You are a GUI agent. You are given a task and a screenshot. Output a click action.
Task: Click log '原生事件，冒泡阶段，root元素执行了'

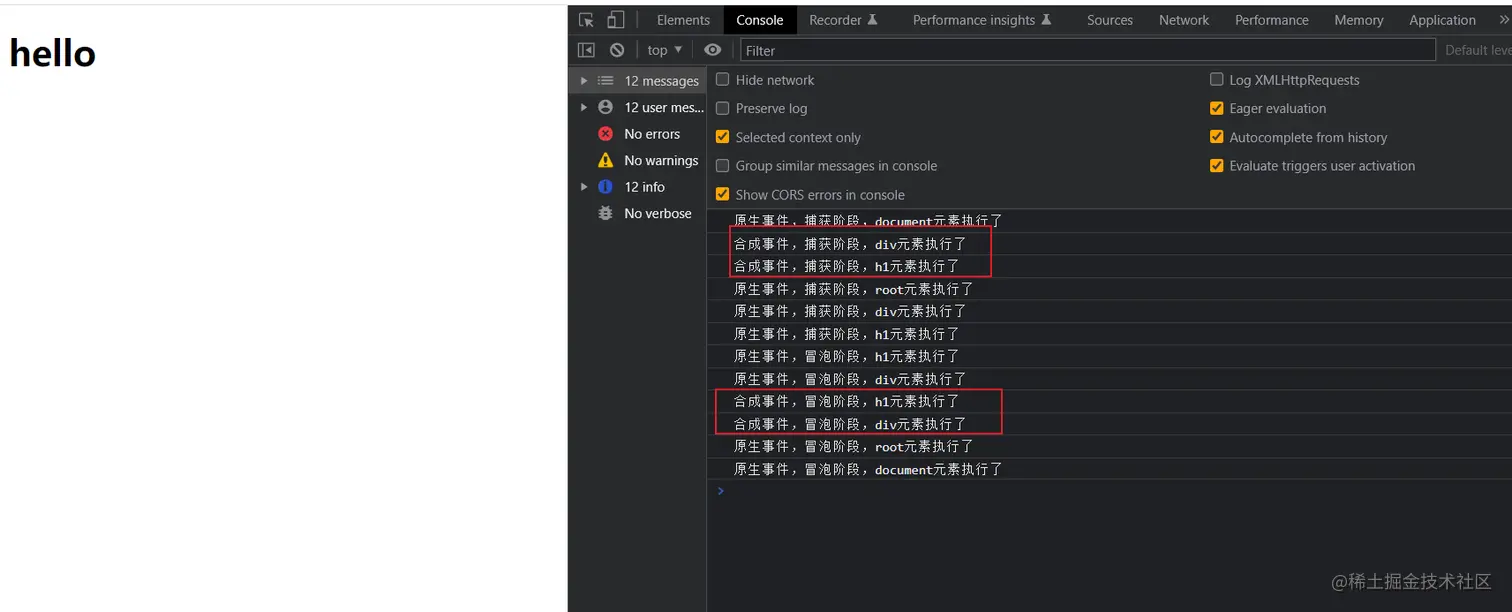(854, 446)
